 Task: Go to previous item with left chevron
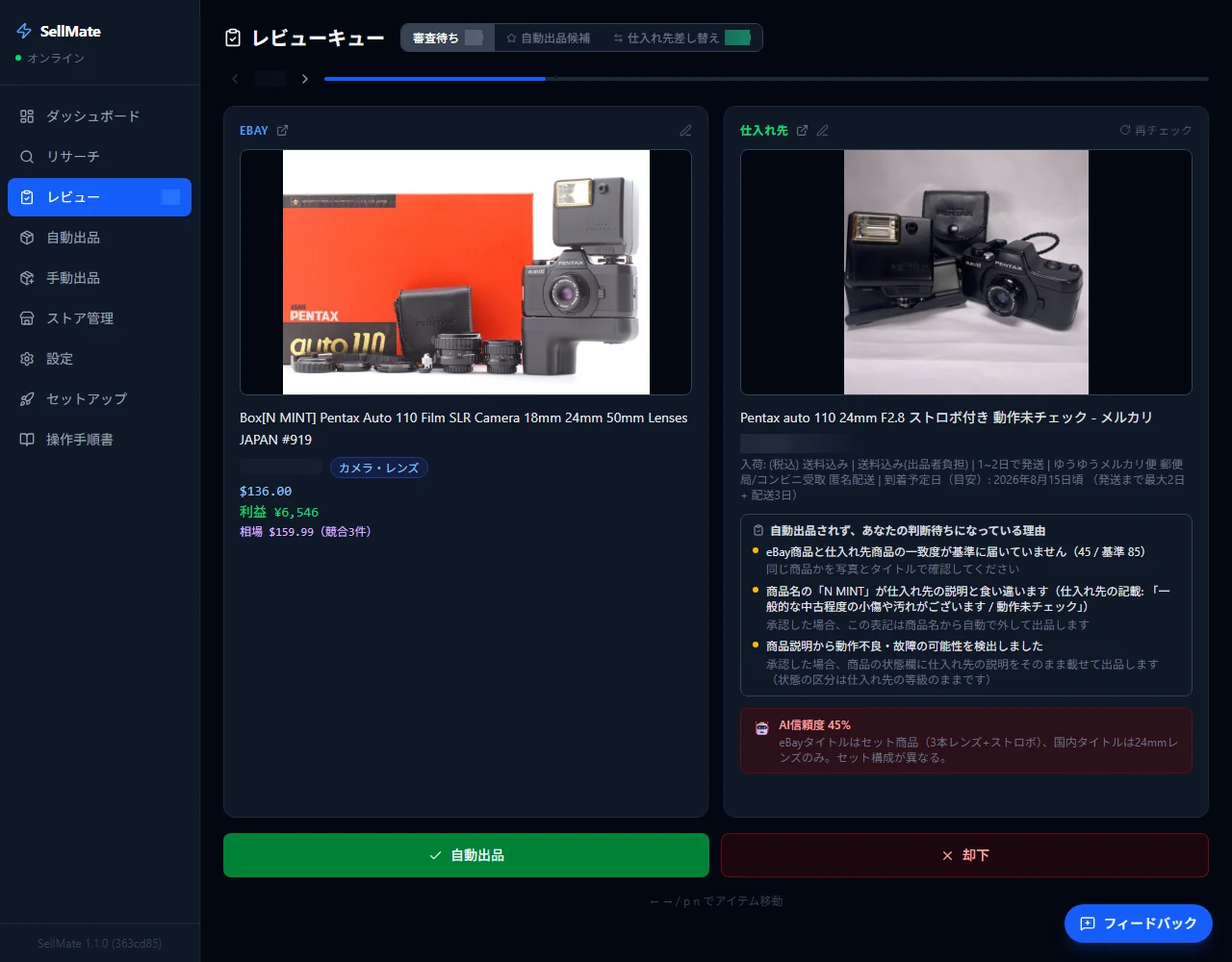[236, 79]
